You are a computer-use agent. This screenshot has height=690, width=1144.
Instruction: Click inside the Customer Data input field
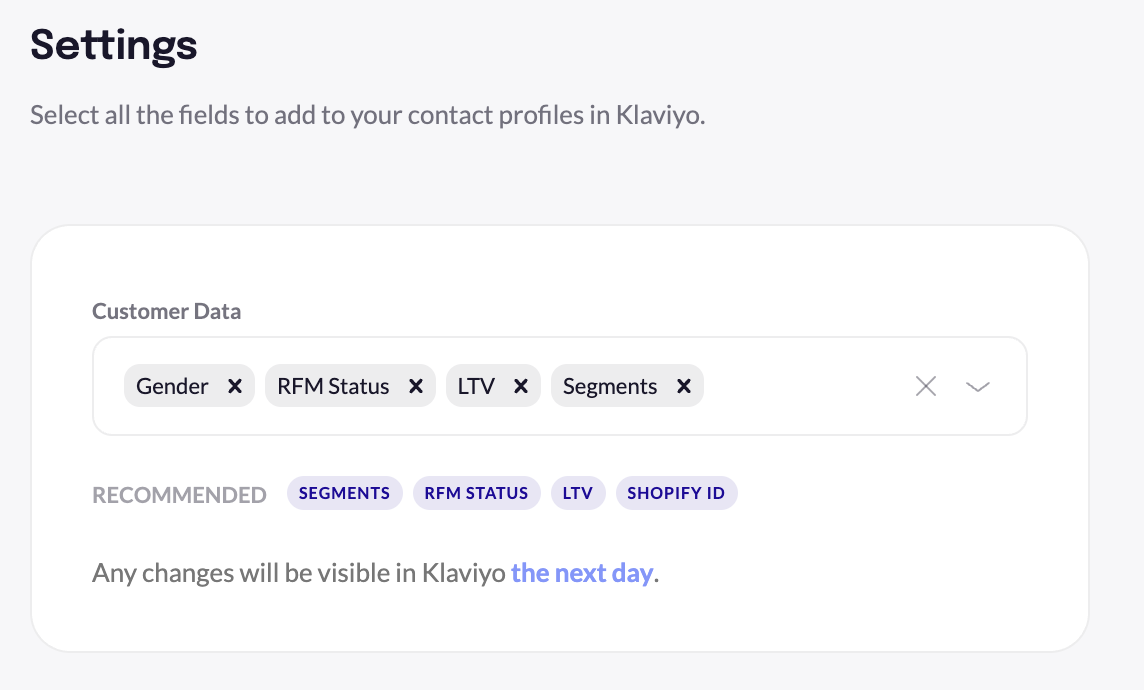[x=800, y=386]
